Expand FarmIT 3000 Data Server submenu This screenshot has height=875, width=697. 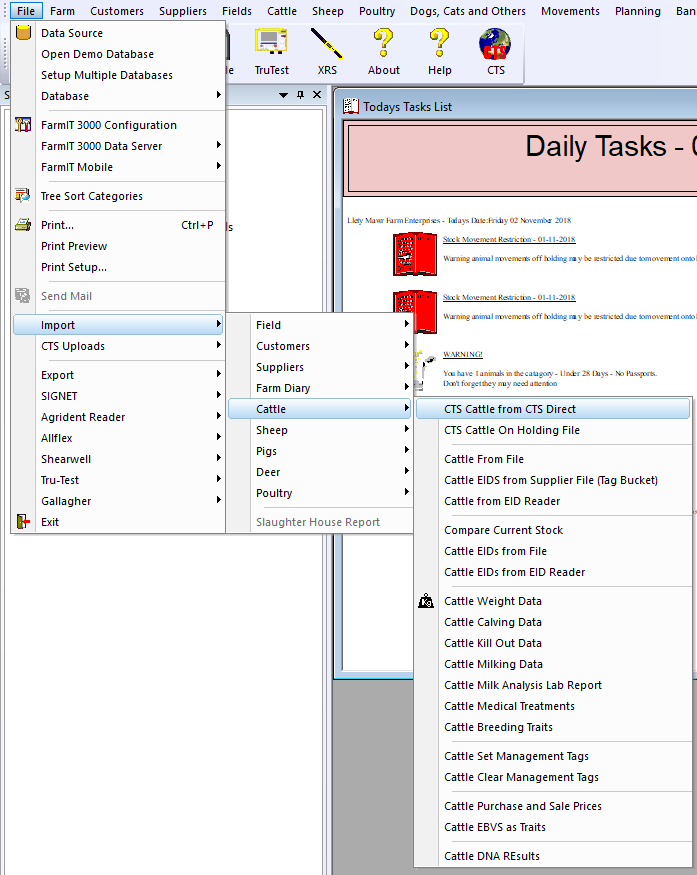pyautogui.click(x=118, y=146)
